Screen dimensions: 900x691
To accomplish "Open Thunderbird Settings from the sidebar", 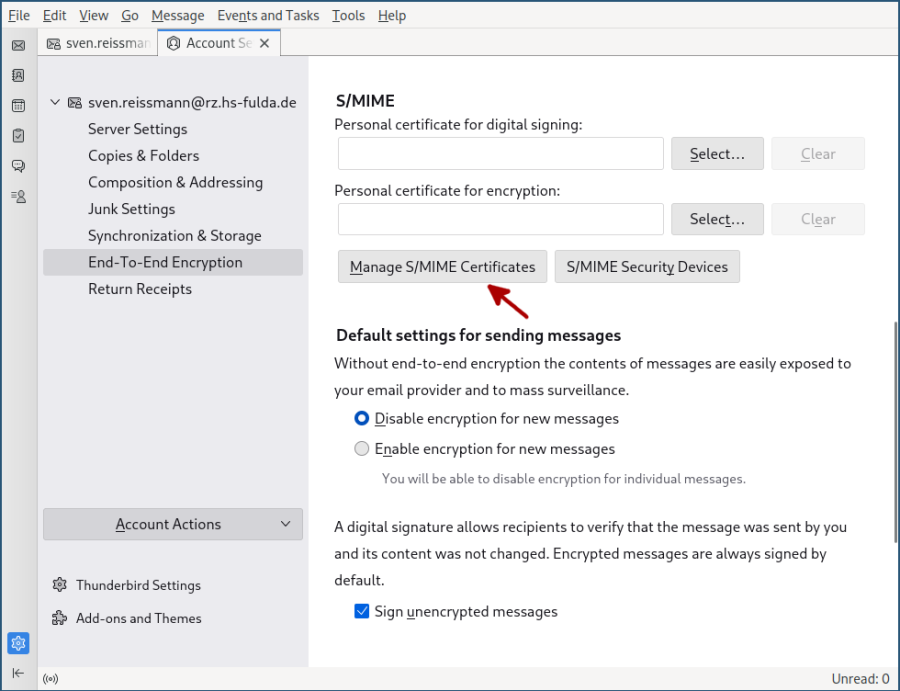I will pos(139,585).
